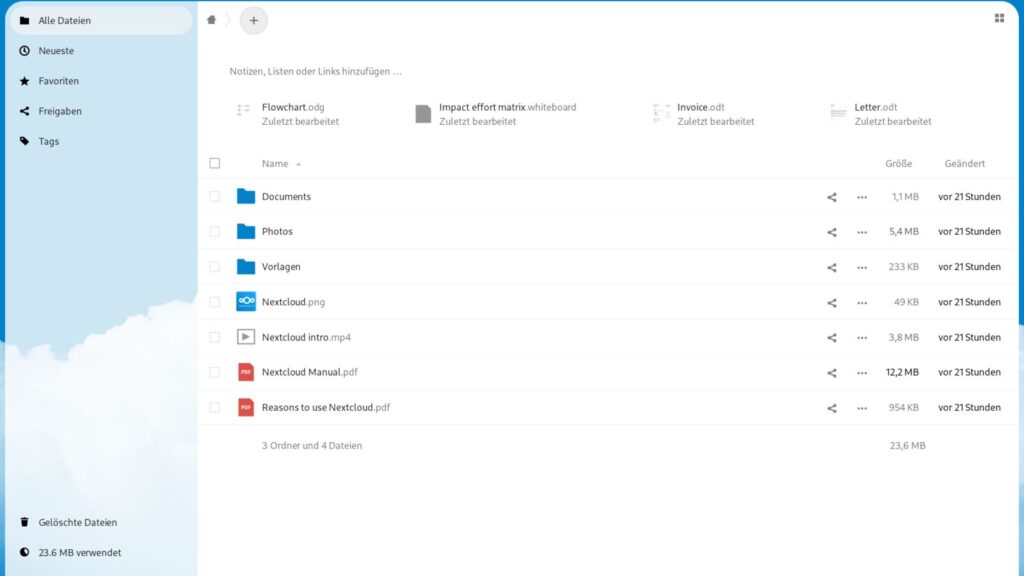Open Alle Dateien in sidebar
The height and width of the screenshot is (576, 1024).
[x=101, y=20]
